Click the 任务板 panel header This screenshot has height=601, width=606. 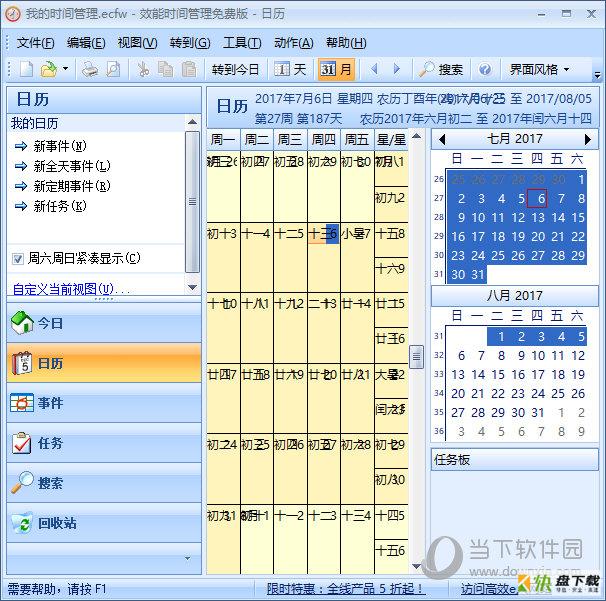(514, 460)
